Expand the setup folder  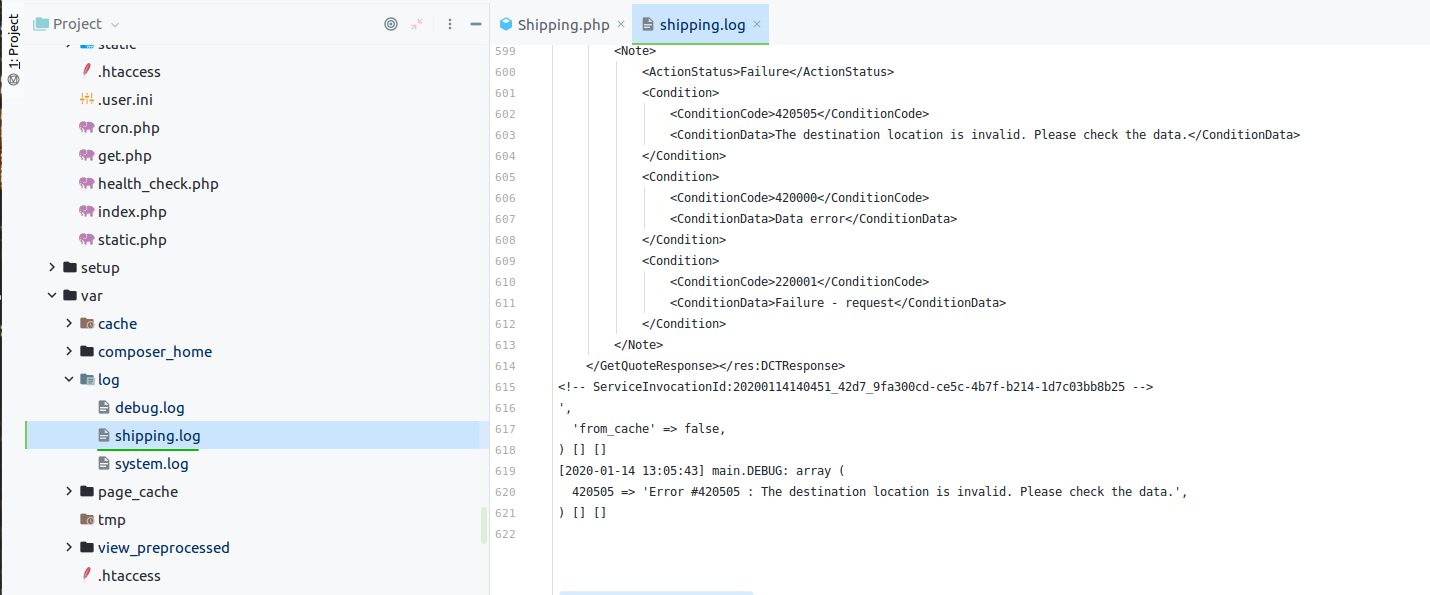click(x=52, y=267)
